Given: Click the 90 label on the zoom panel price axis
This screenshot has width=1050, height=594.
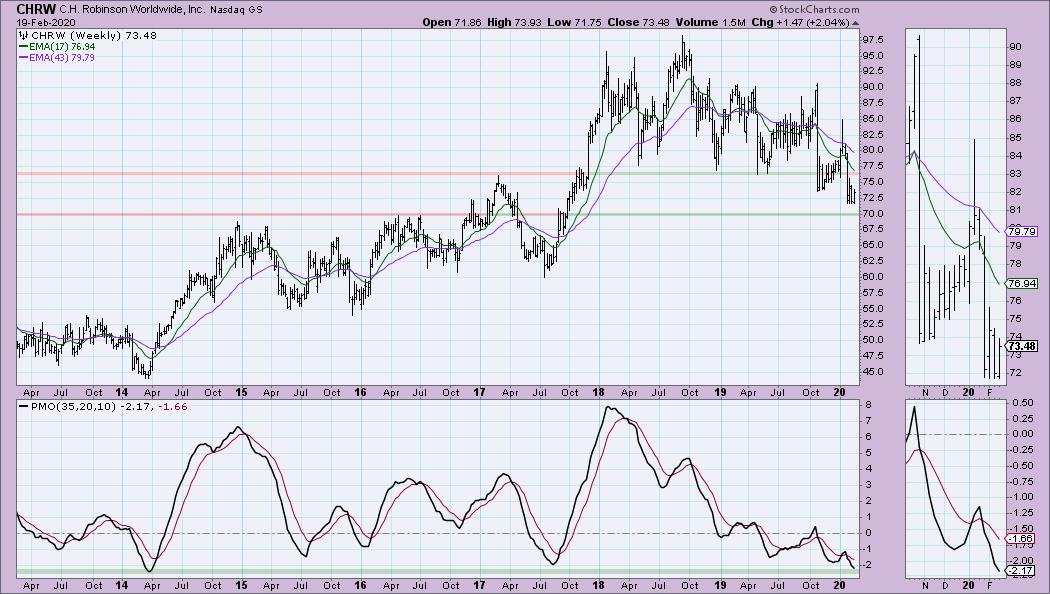Looking at the screenshot, I should click(1015, 46).
